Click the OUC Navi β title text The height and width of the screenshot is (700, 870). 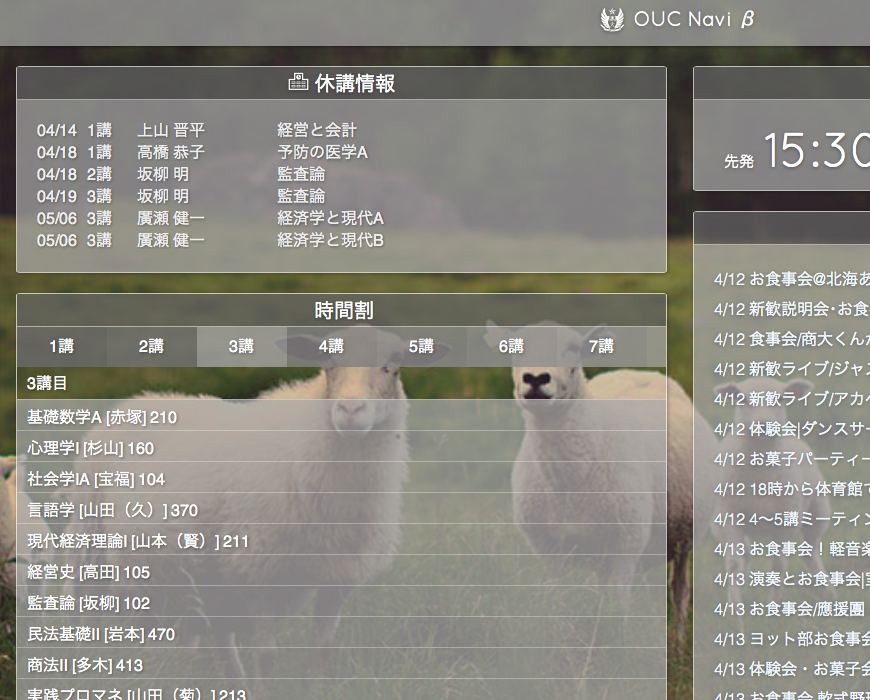tap(694, 19)
